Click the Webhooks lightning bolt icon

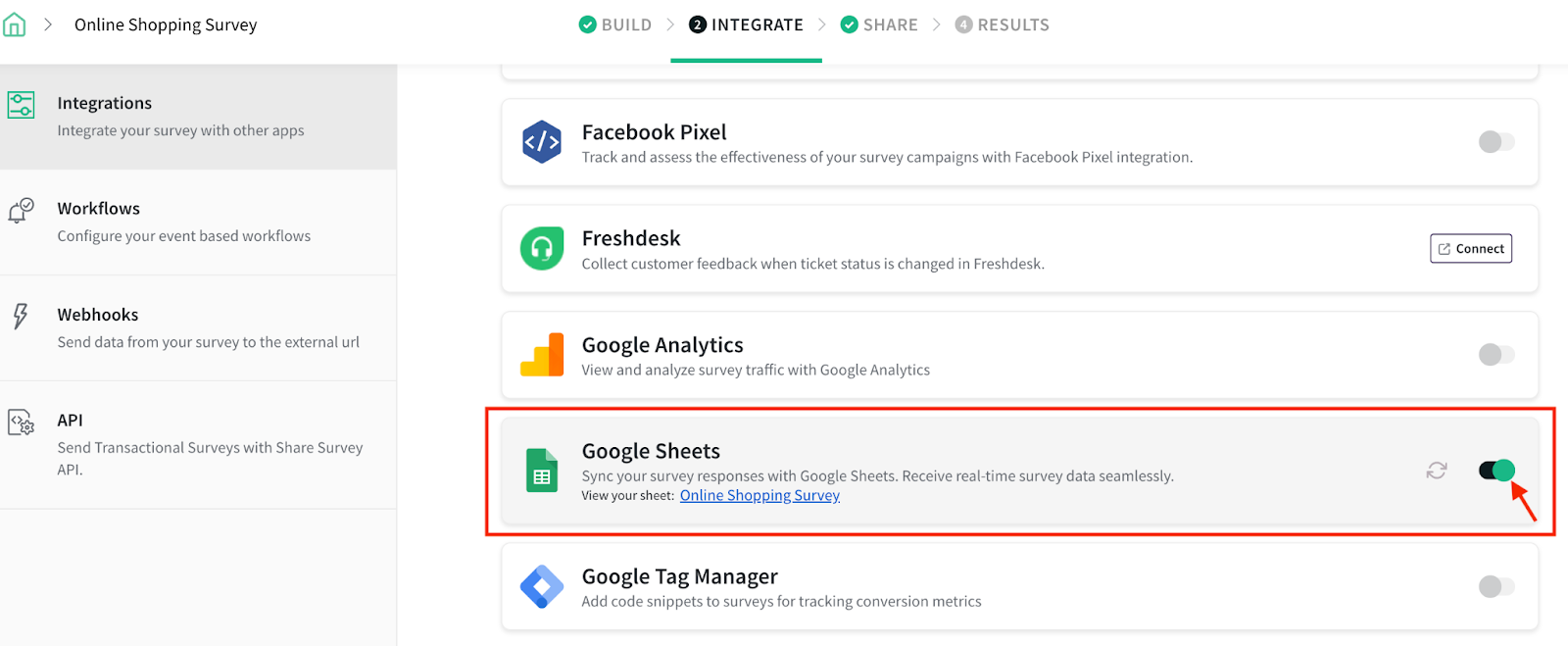coord(21,316)
